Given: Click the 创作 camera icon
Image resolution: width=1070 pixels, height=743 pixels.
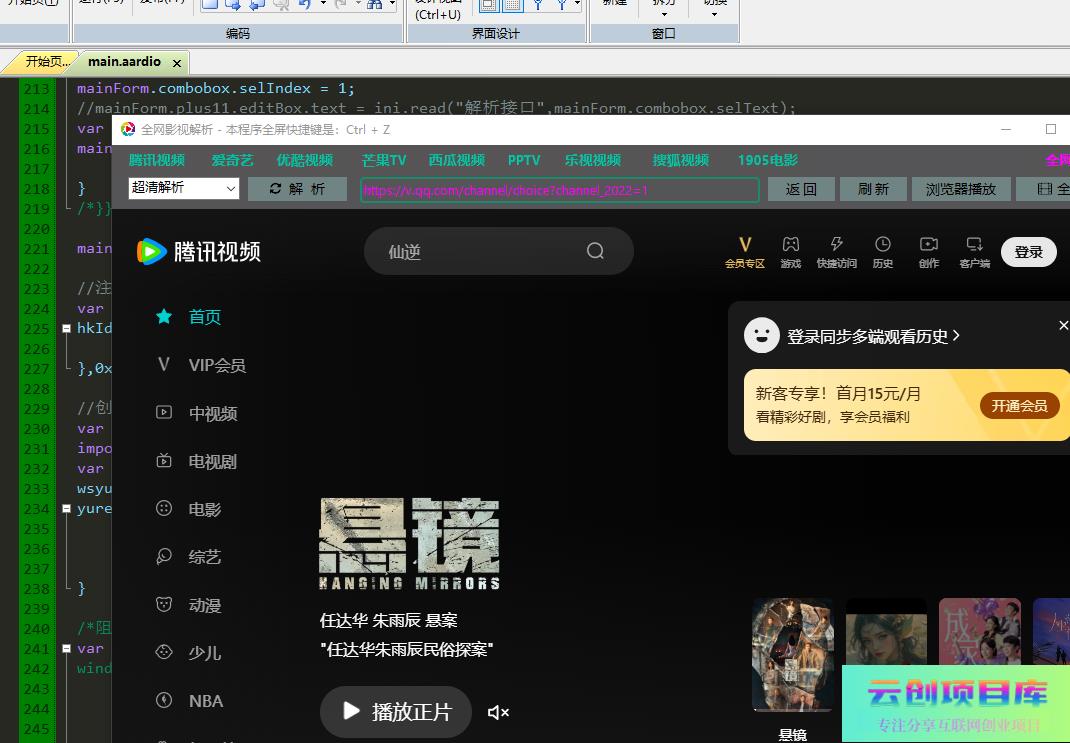Looking at the screenshot, I should tap(928, 245).
